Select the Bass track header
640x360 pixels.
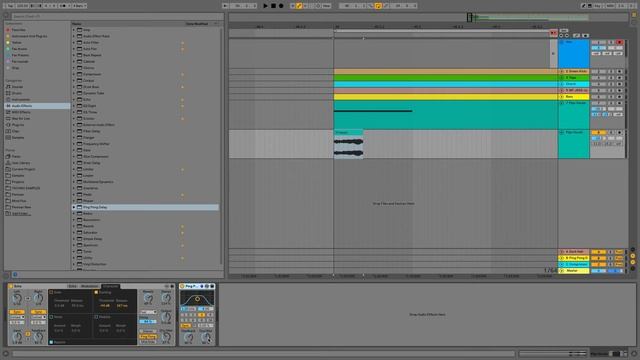click(x=574, y=97)
